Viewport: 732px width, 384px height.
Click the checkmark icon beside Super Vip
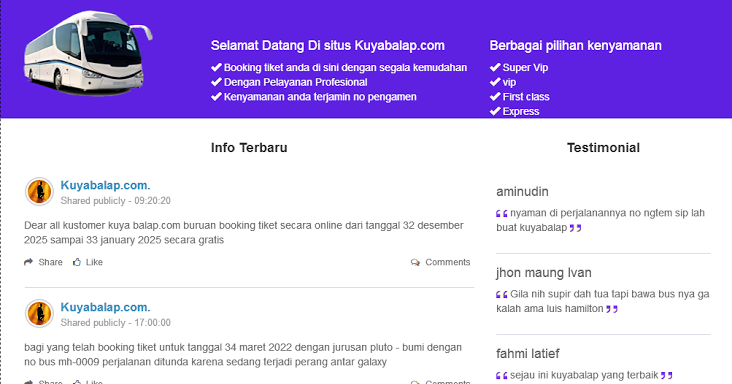tap(495, 67)
